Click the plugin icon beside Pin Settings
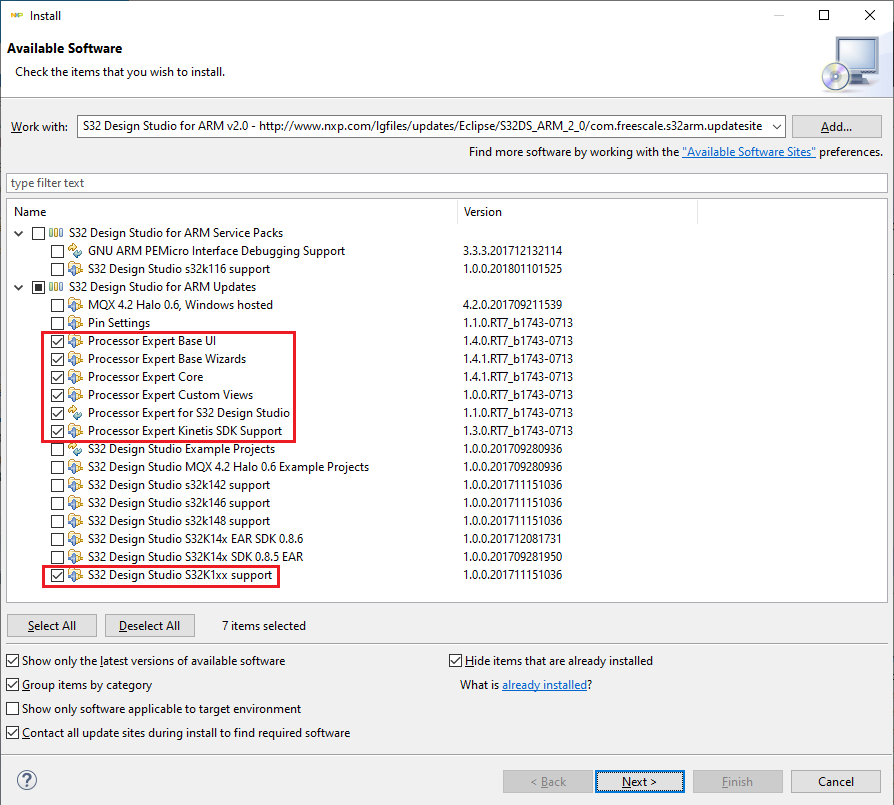Screen dimensions: 894x805 [75, 323]
